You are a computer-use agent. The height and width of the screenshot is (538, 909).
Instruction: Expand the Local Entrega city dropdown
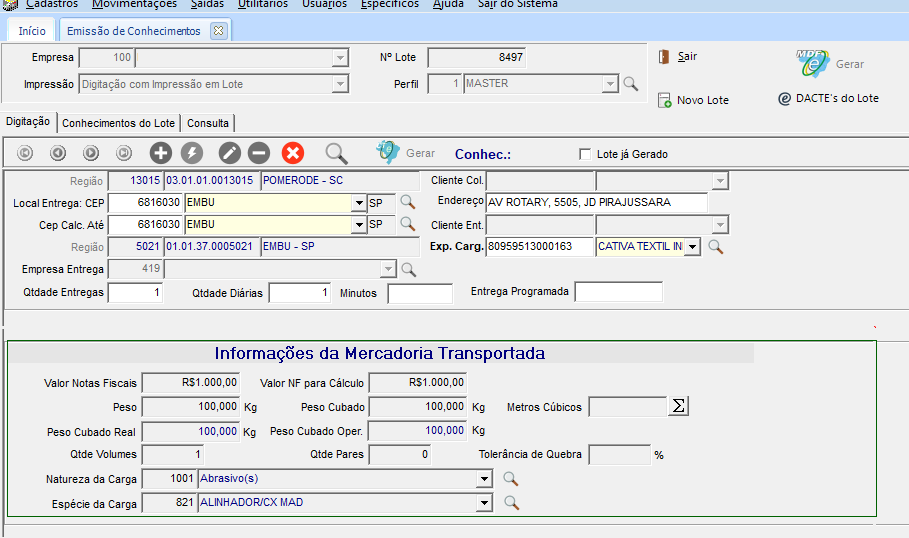tap(359, 203)
